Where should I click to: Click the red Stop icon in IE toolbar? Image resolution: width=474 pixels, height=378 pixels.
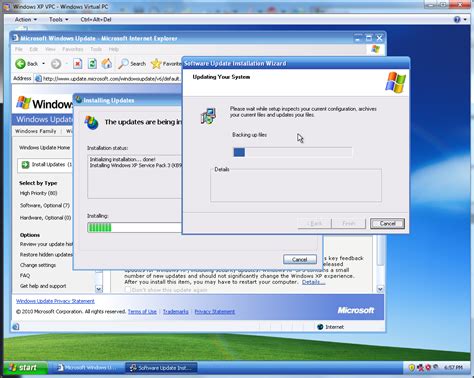click(x=77, y=63)
